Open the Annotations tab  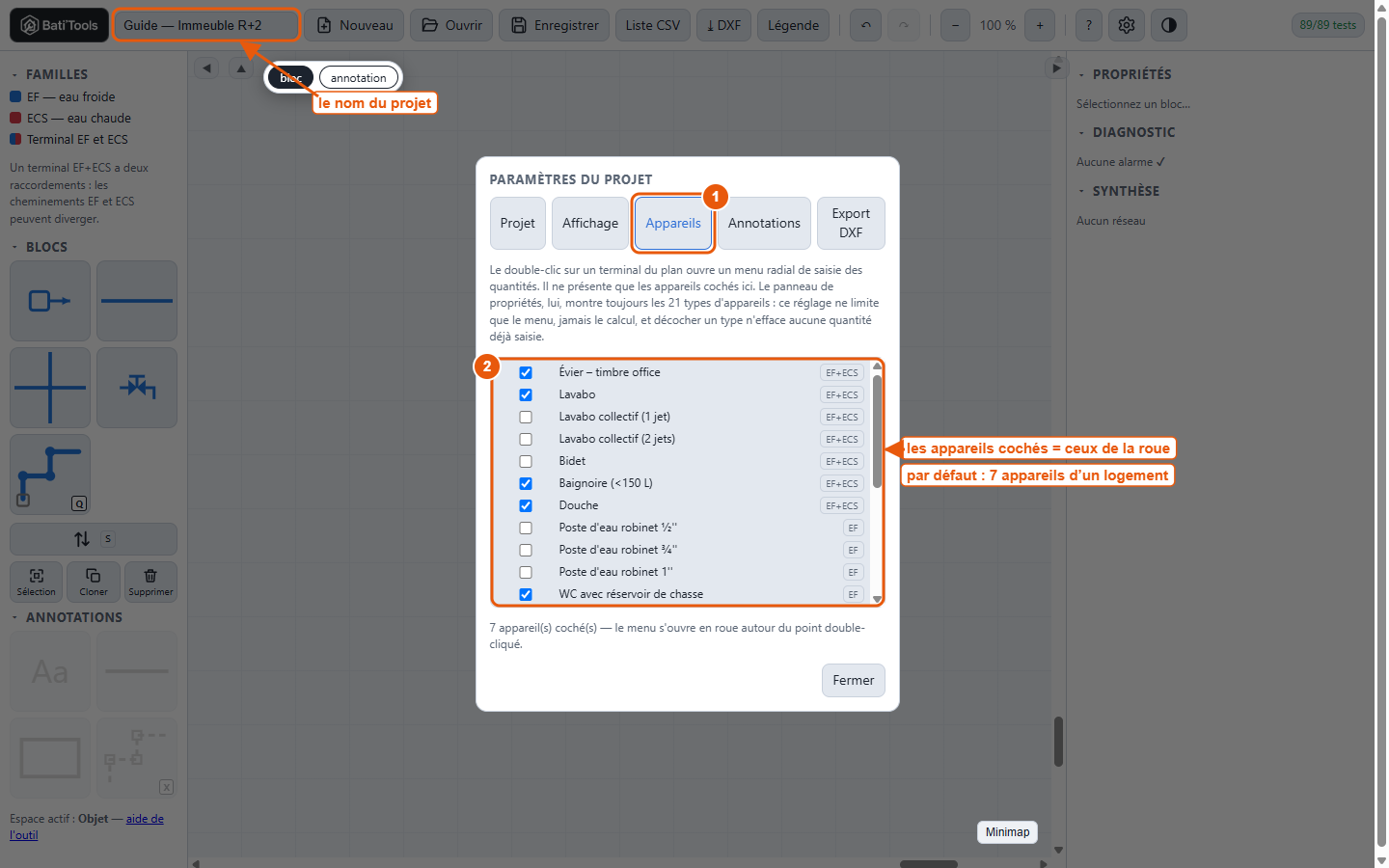click(764, 223)
